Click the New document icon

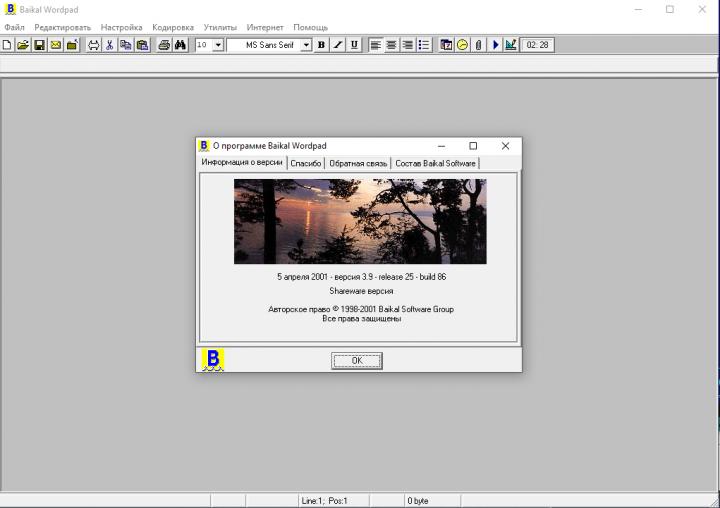click(x=7, y=45)
